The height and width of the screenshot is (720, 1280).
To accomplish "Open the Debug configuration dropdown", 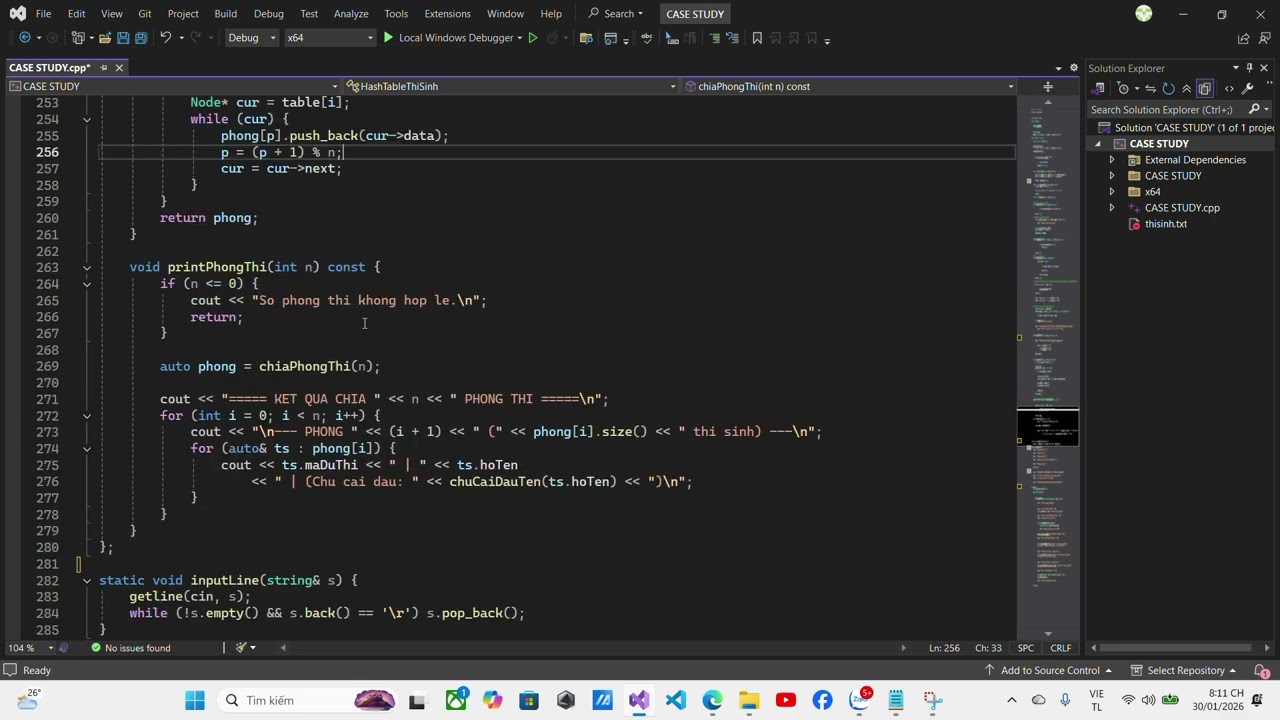I will [251, 38].
